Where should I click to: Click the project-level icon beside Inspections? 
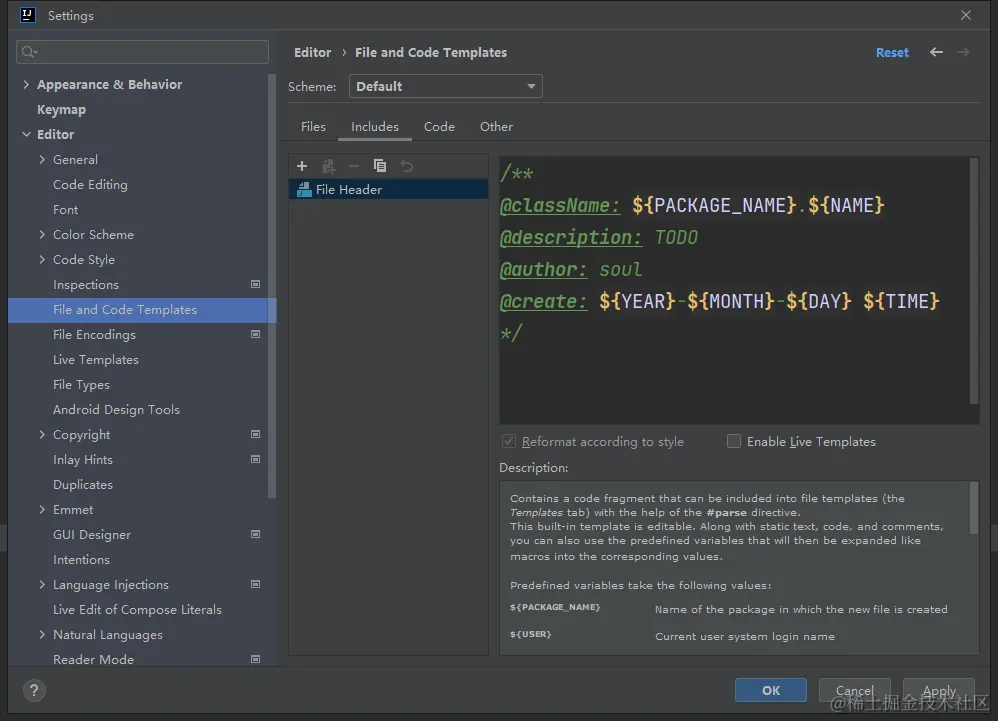255,284
